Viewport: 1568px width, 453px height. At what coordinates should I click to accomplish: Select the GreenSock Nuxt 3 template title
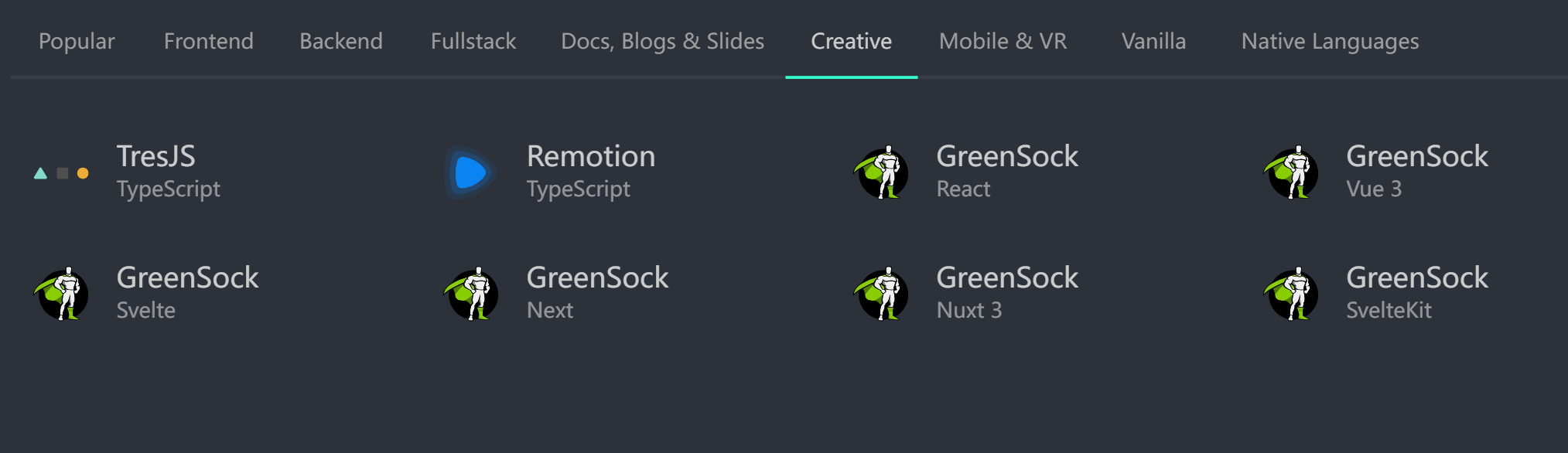tap(1007, 278)
